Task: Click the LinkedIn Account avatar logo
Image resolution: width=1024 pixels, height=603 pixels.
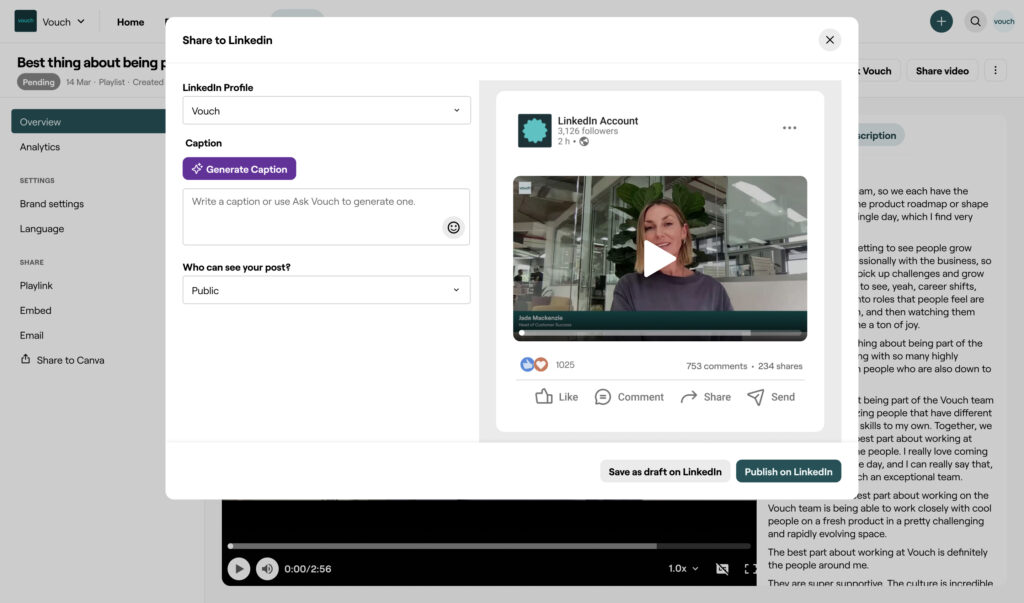Action: (x=534, y=131)
